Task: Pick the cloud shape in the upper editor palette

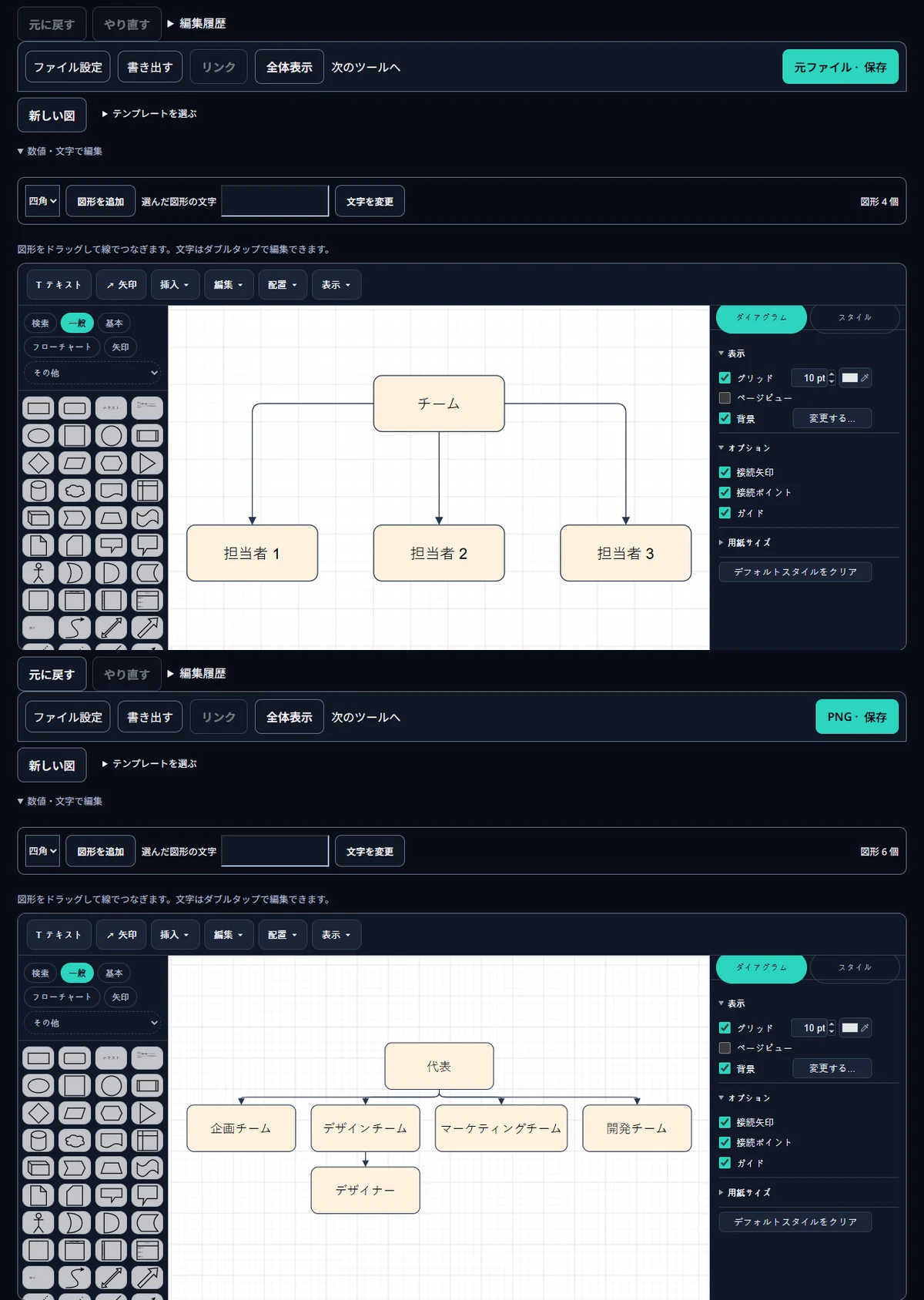Action: pos(75,491)
